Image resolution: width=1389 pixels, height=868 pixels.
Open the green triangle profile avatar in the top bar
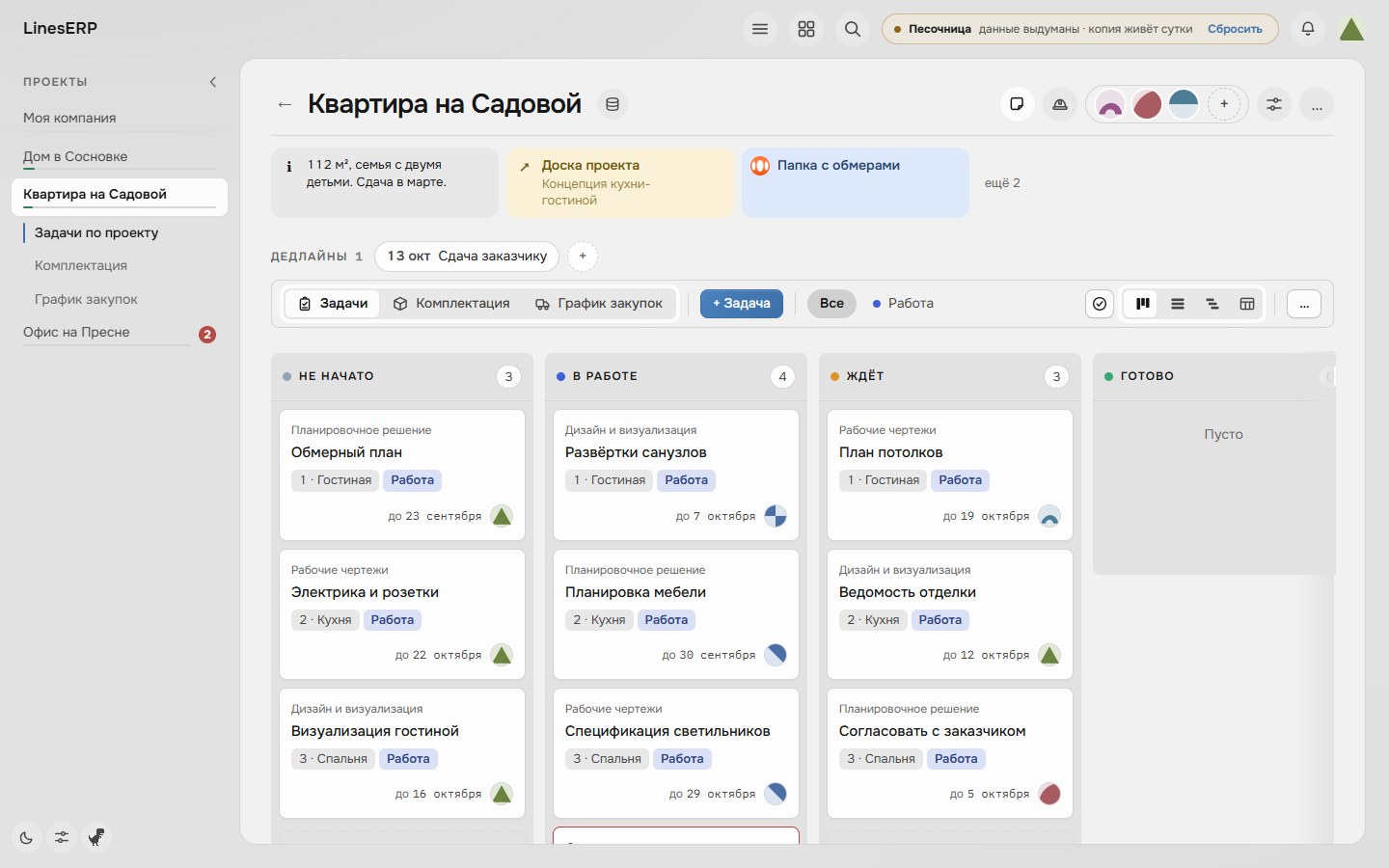click(x=1352, y=29)
